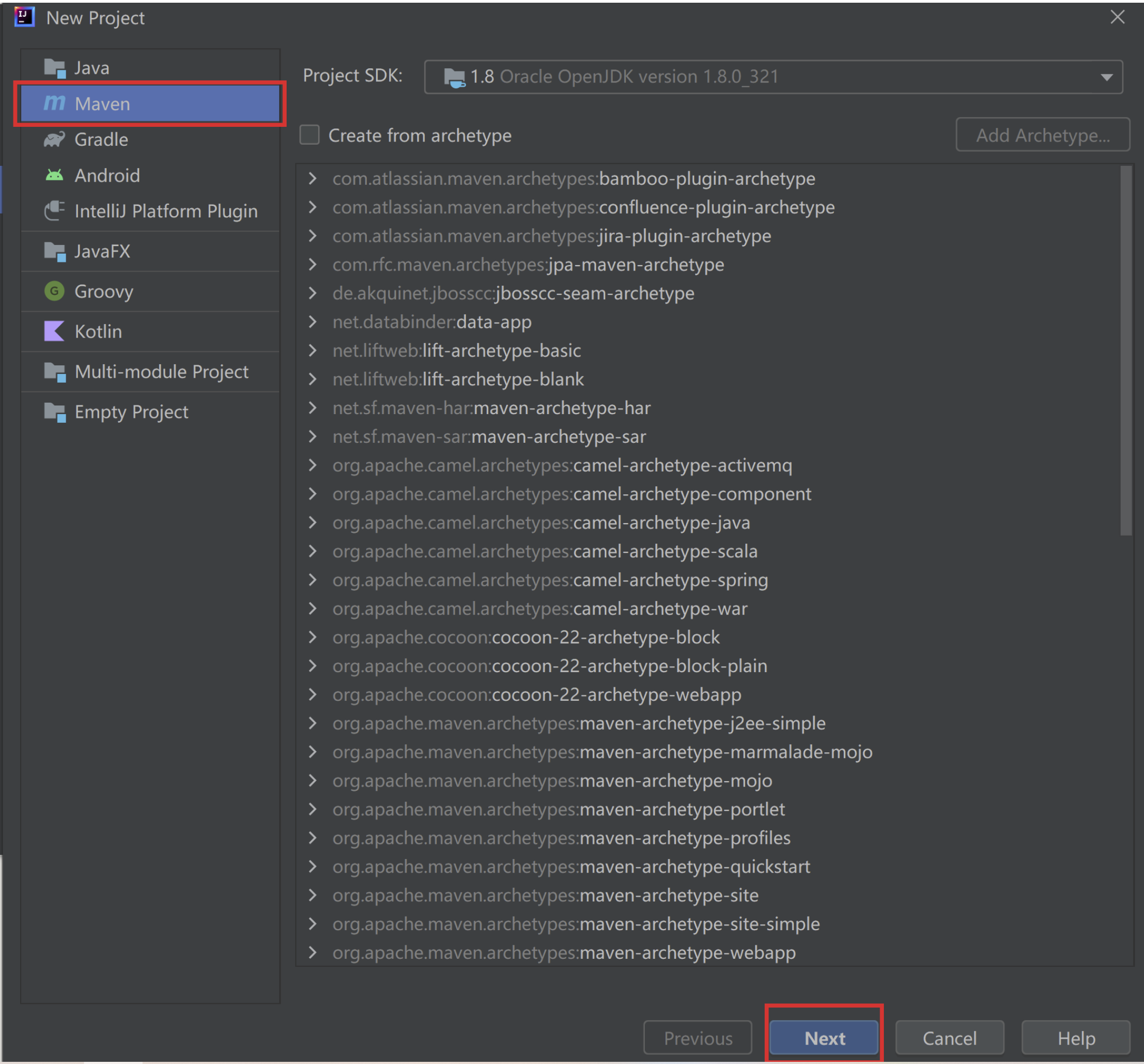Viewport: 1144px width, 1064px height.
Task: Click the Empty Project folder icon
Action: (x=55, y=412)
